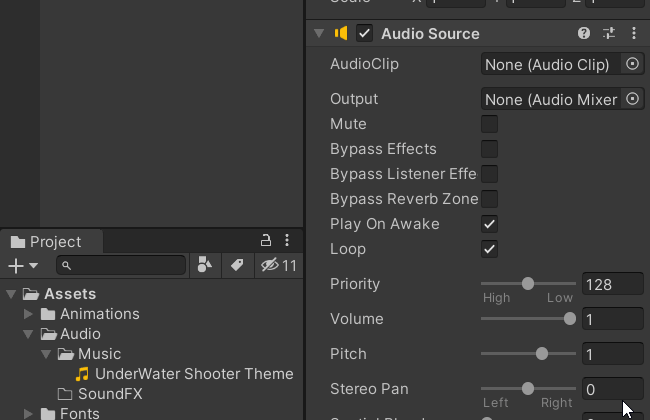
Task: Enable the Mute checkbox
Action: pyautogui.click(x=489, y=124)
